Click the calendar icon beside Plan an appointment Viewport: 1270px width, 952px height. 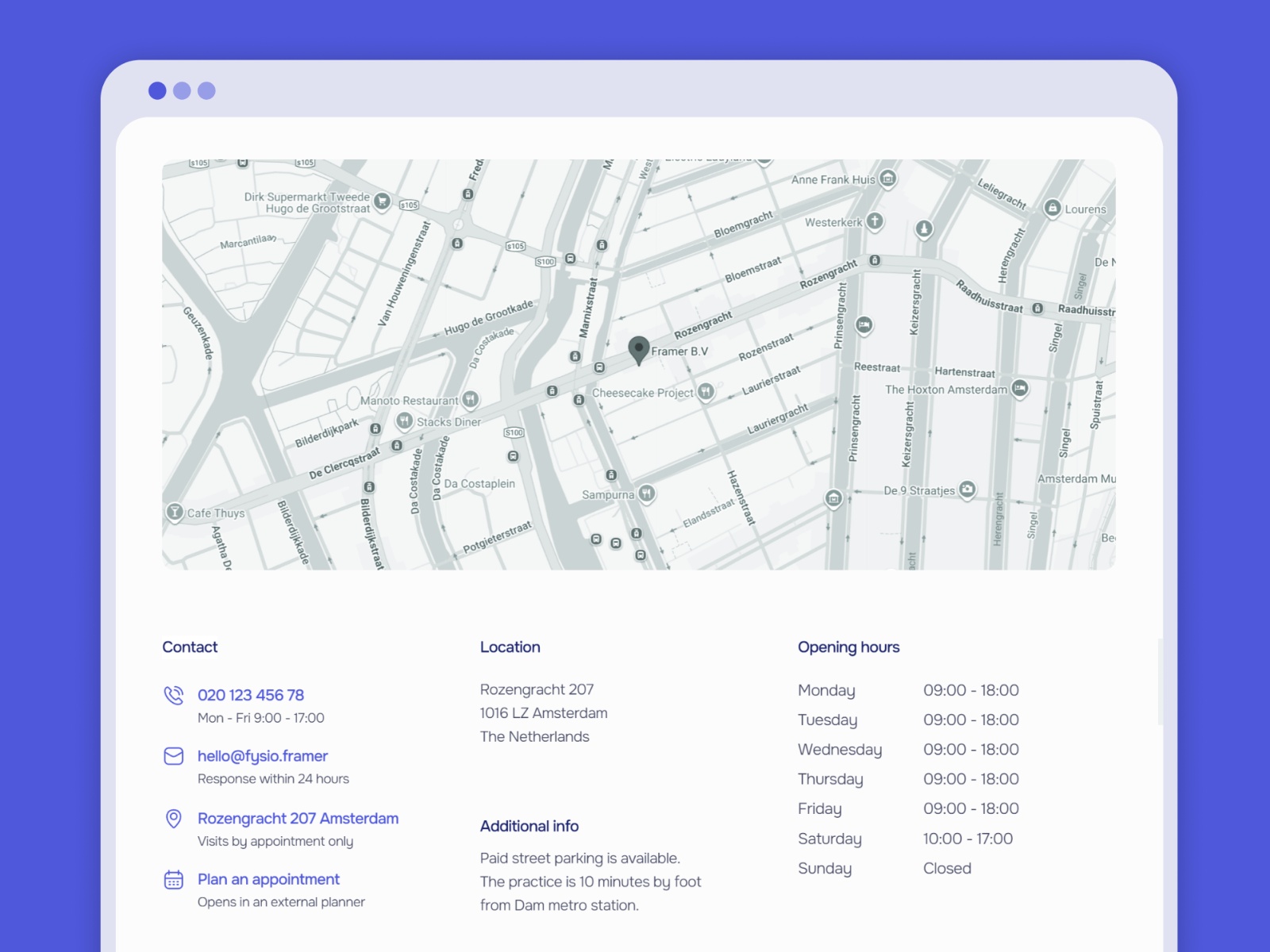(x=173, y=879)
